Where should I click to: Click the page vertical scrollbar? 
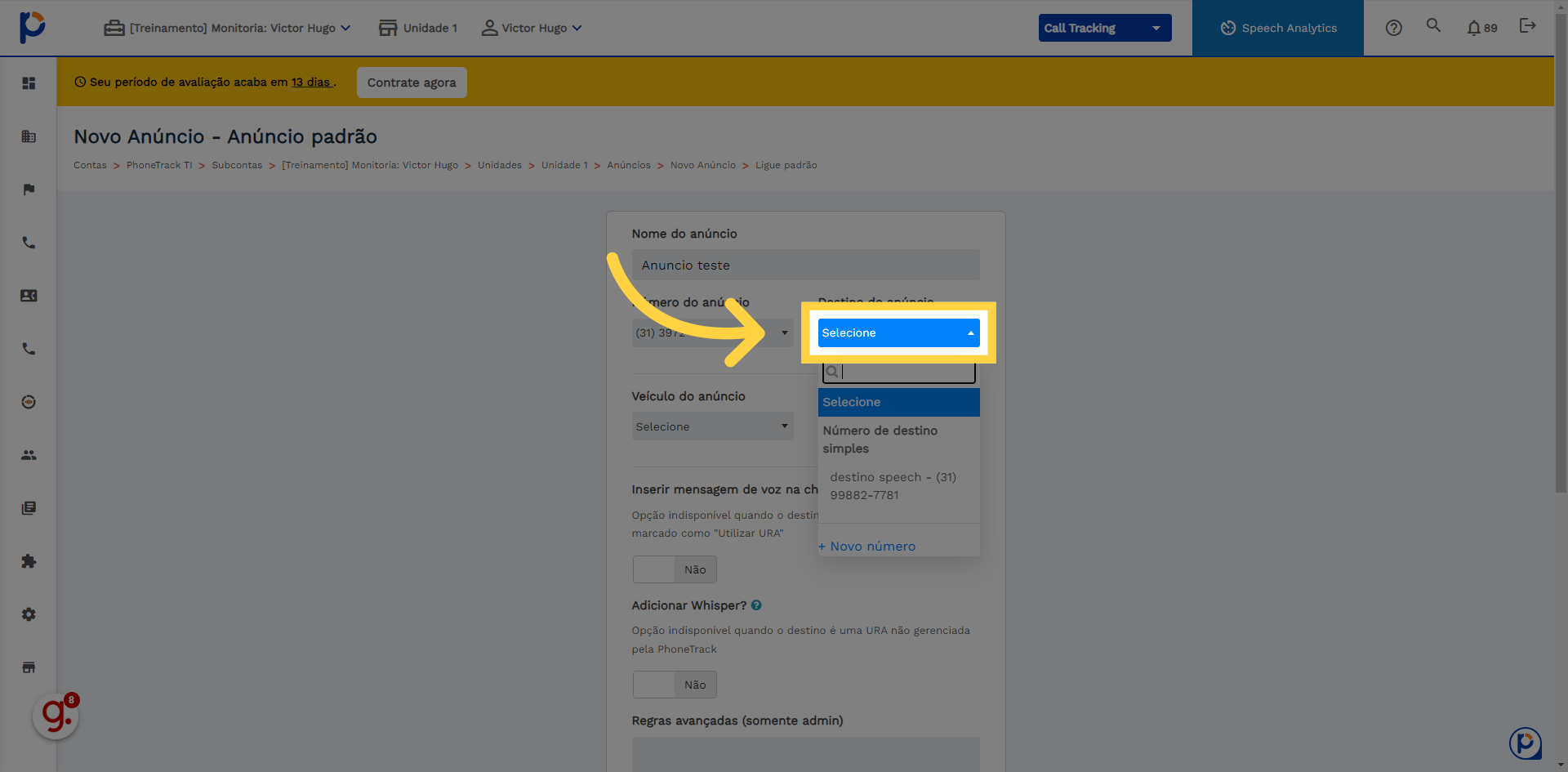tap(1561, 253)
